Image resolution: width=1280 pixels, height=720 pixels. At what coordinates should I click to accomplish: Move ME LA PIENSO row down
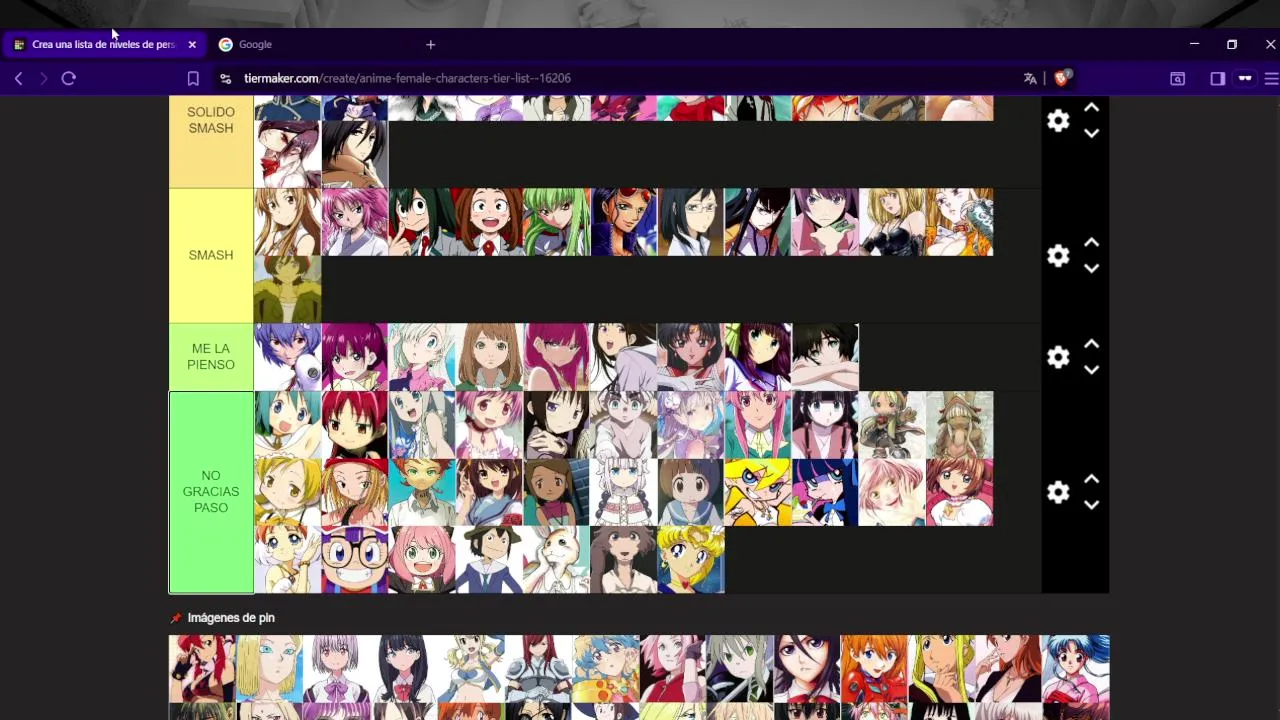click(1092, 369)
